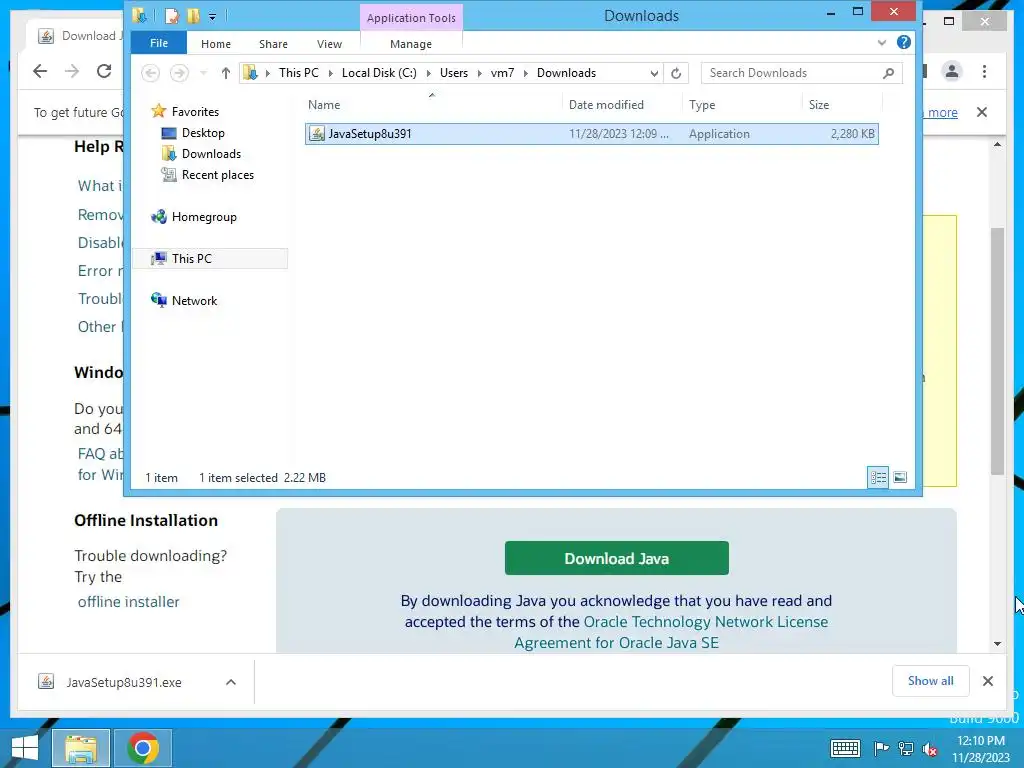This screenshot has height=768, width=1024.
Task: Open the Share ribbon tab
Action: click(273, 44)
